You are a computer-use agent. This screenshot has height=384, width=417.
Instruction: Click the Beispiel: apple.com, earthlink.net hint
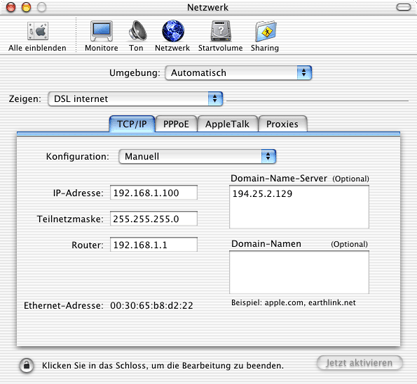pyautogui.click(x=293, y=303)
